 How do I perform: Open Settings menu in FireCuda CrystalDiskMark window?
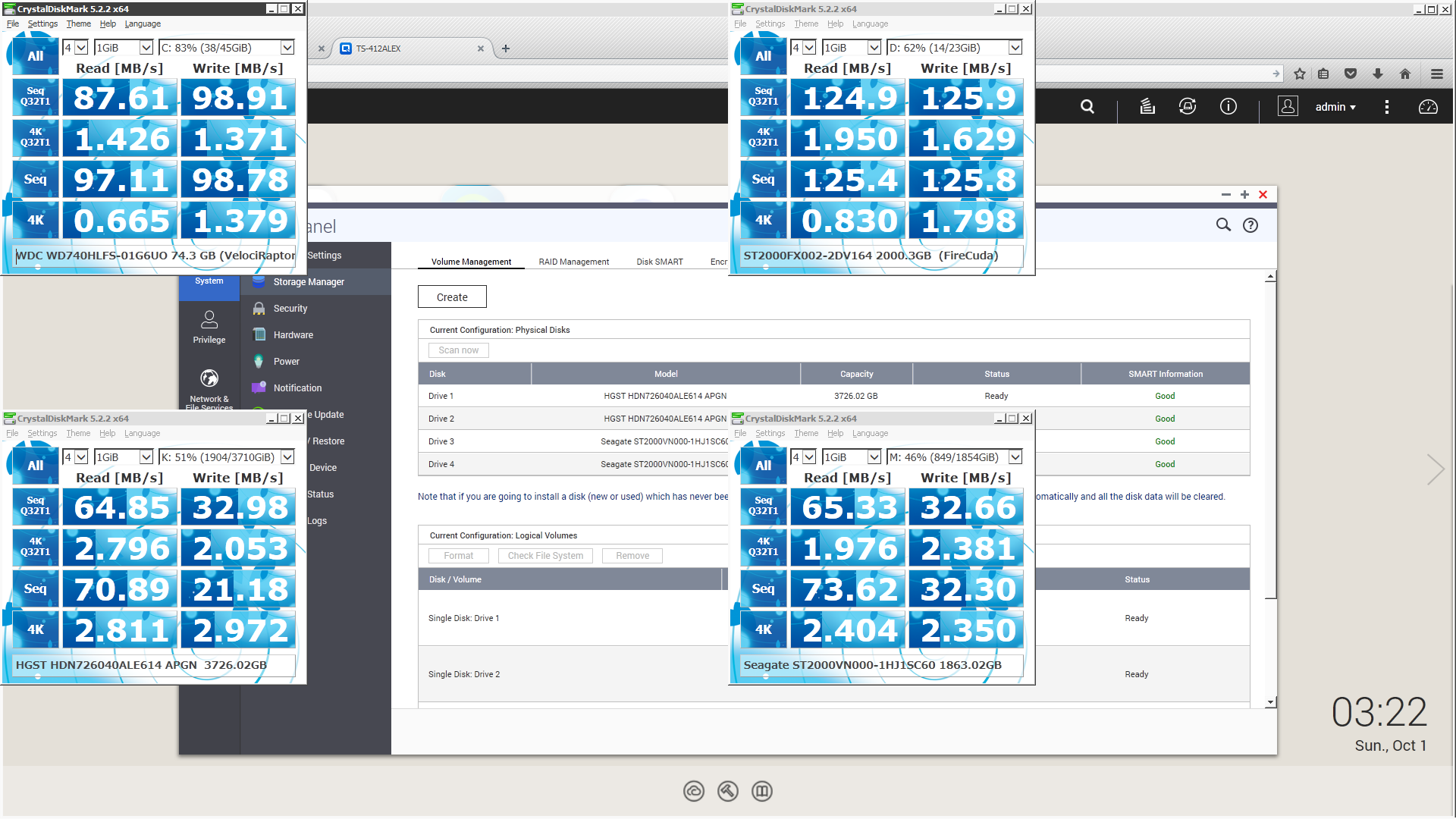(770, 24)
